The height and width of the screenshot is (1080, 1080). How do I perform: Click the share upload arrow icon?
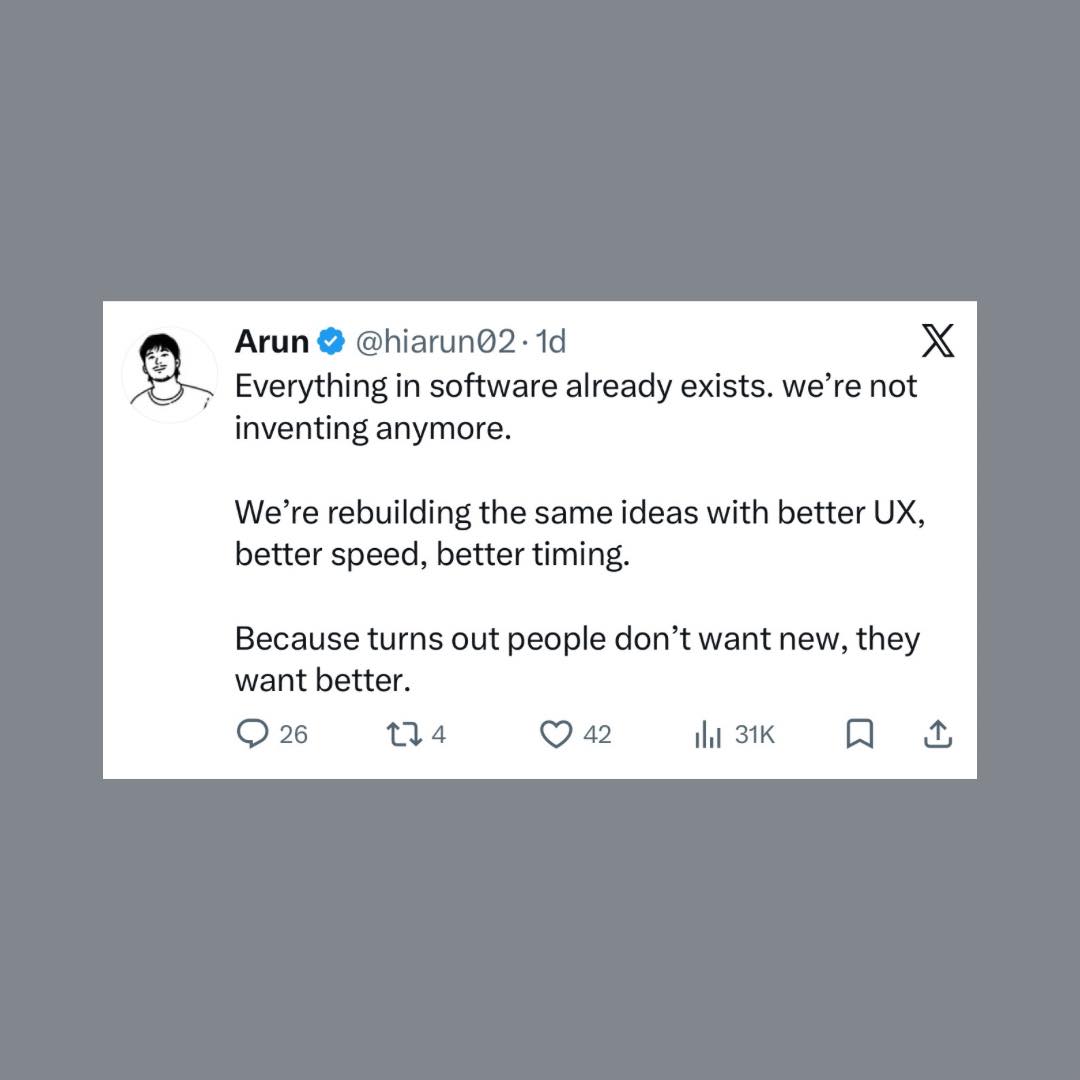936,735
